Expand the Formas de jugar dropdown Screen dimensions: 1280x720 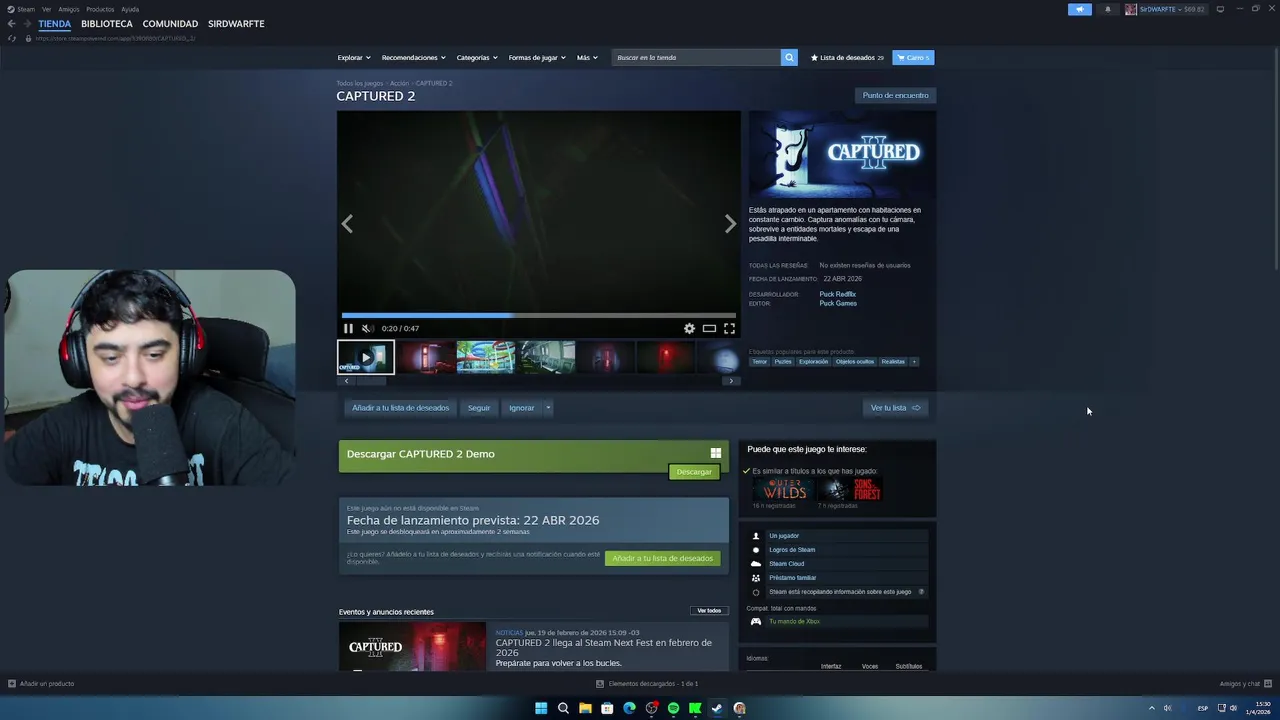click(537, 57)
